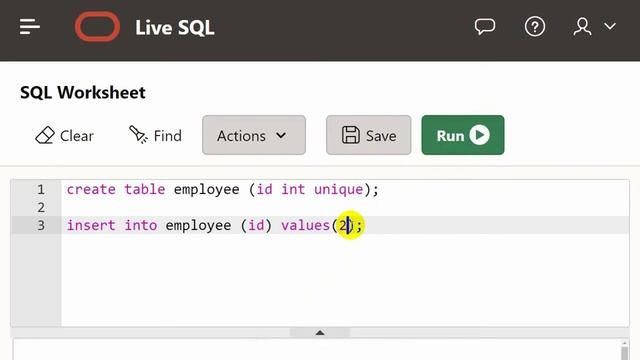Open the user account icon
The width and height of the screenshot is (640, 360).
[x=582, y=27]
